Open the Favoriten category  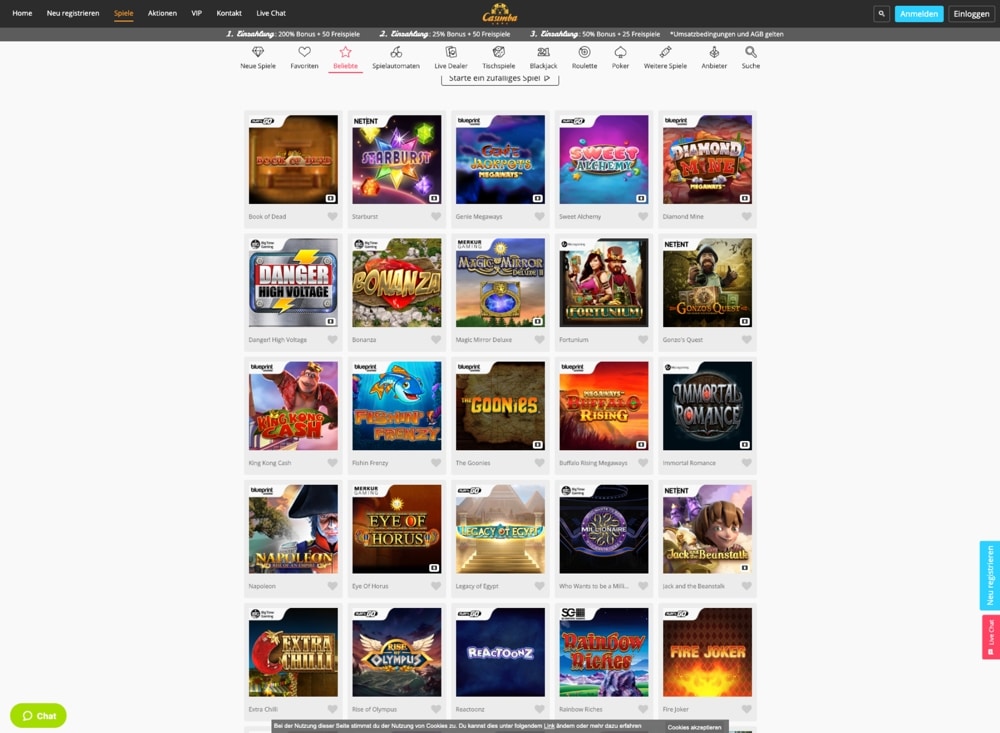pyautogui.click(x=304, y=57)
